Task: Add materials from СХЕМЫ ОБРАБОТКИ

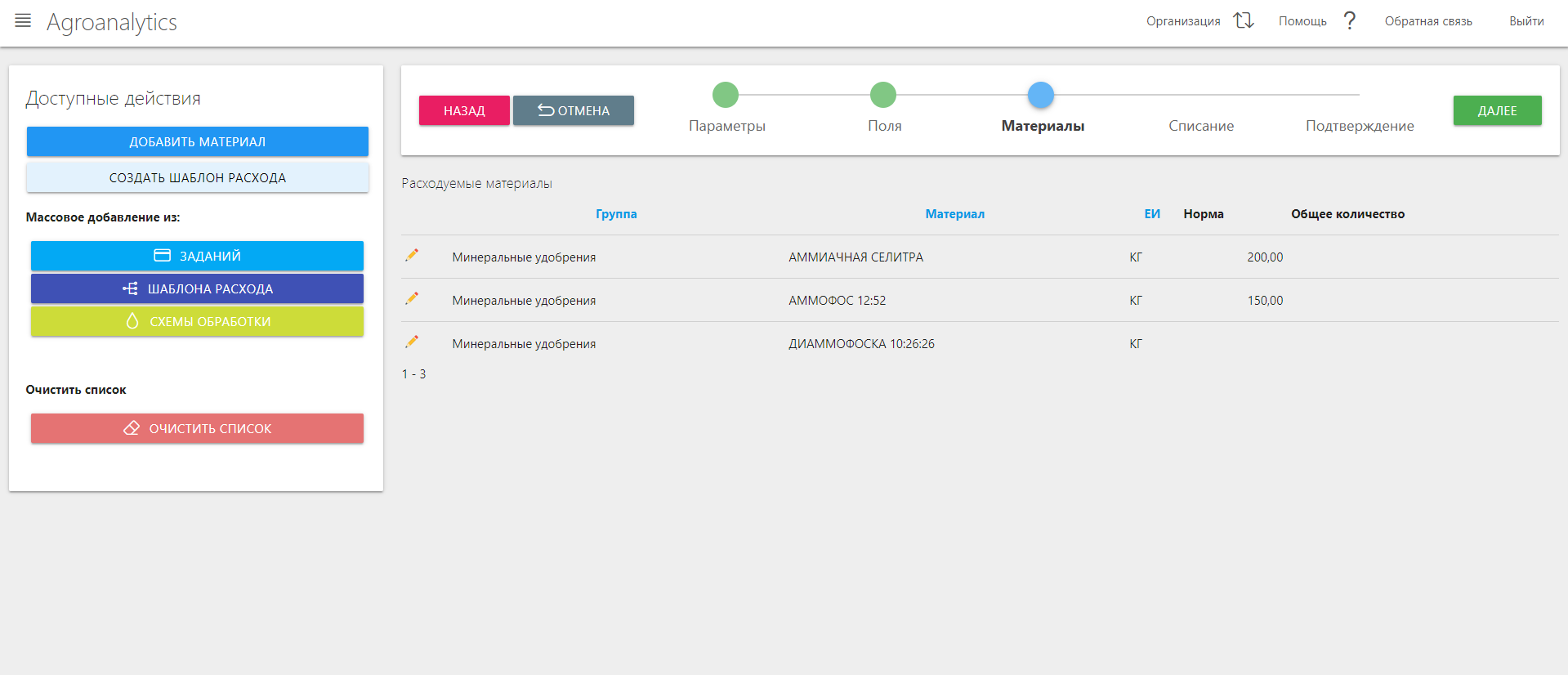Action: coord(197,321)
